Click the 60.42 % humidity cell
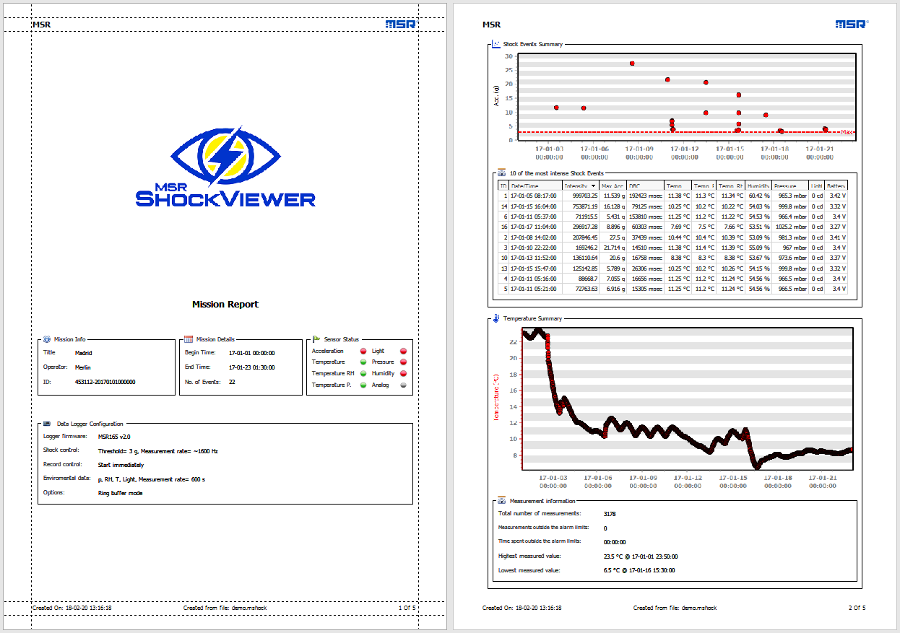Image resolution: width=900 pixels, height=633 pixels. [759, 196]
